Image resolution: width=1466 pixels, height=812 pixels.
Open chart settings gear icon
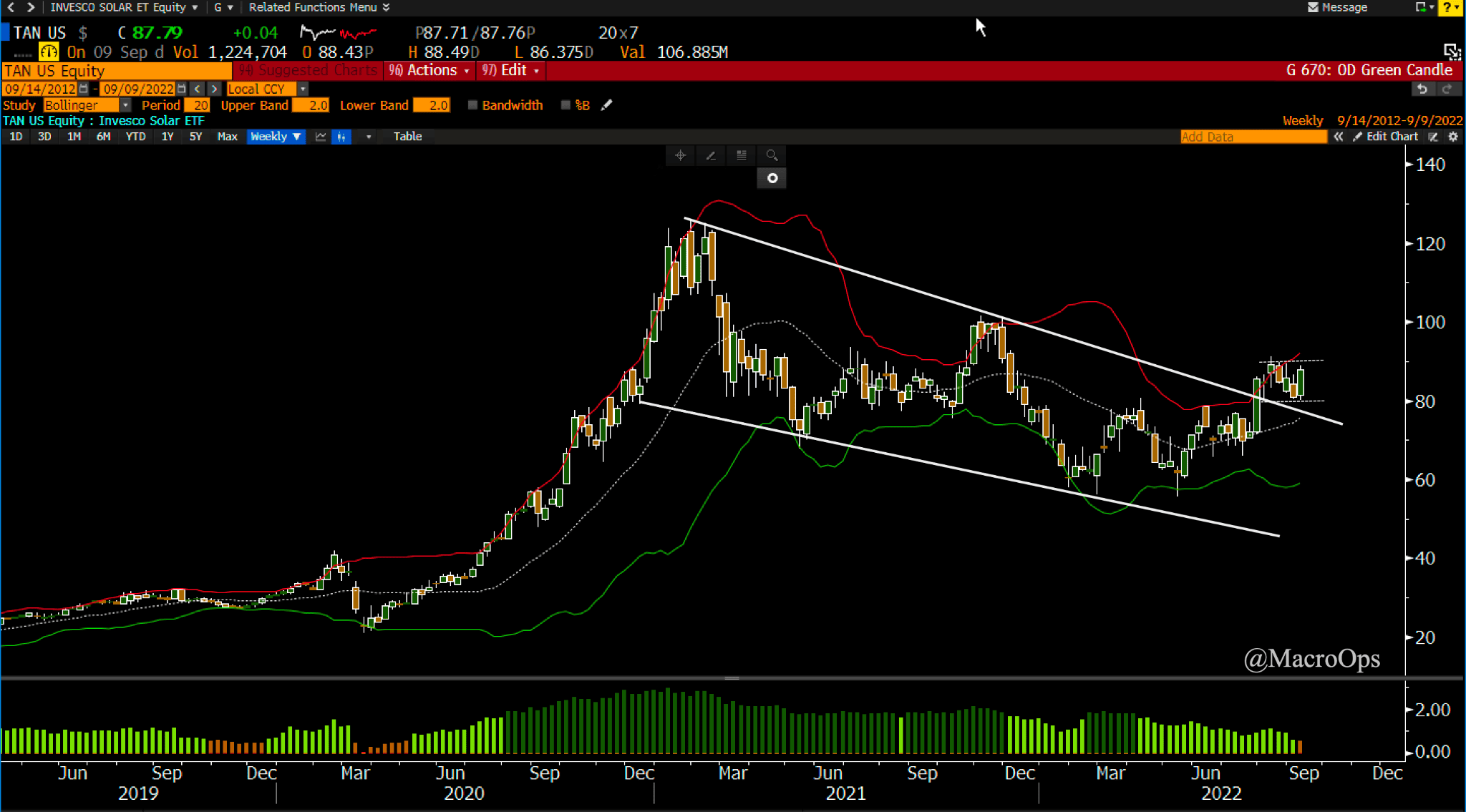click(1453, 137)
